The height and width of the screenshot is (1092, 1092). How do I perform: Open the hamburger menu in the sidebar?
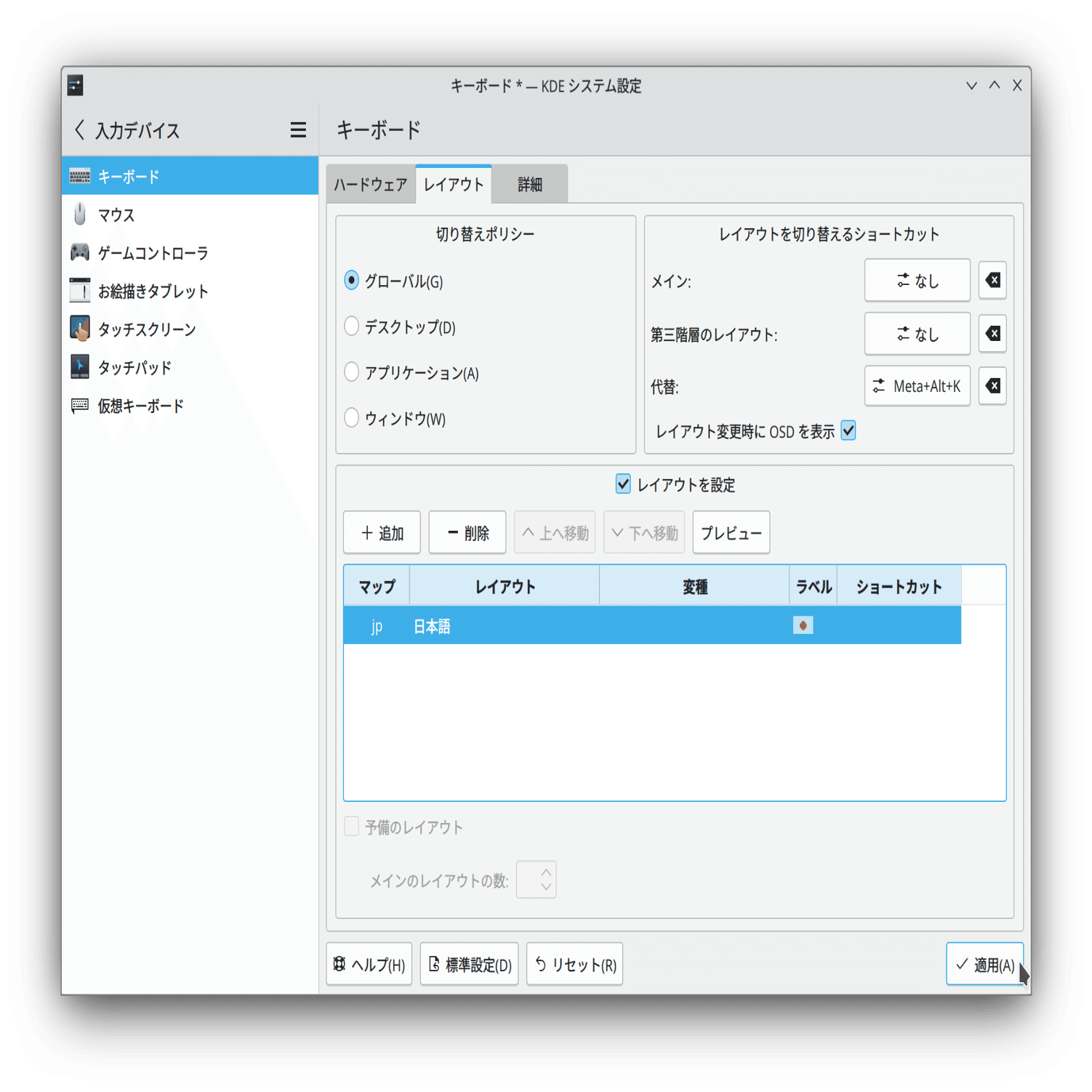(297, 129)
